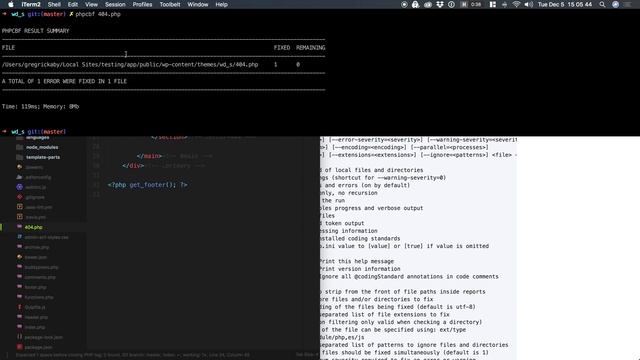Screen dimensions: 640x360
Task: Open the Help menu
Action: coord(221,4)
